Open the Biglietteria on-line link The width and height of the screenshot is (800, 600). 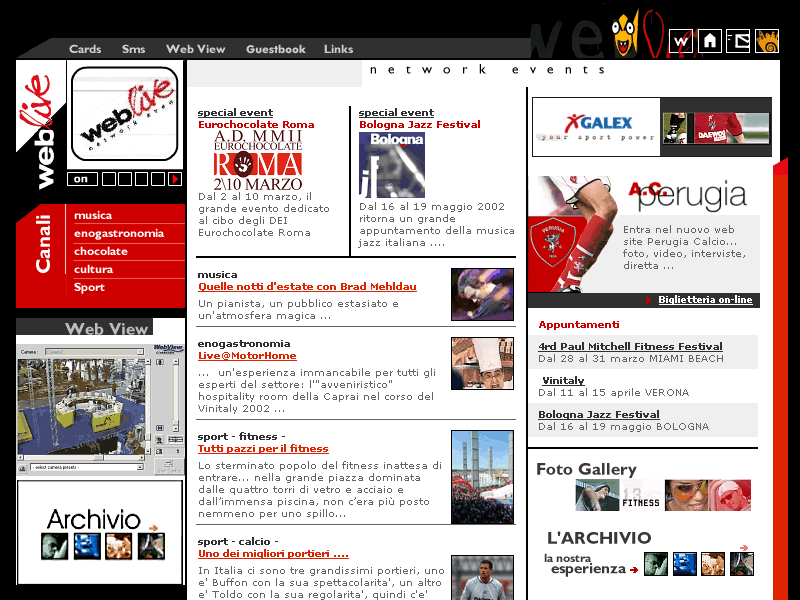705,299
